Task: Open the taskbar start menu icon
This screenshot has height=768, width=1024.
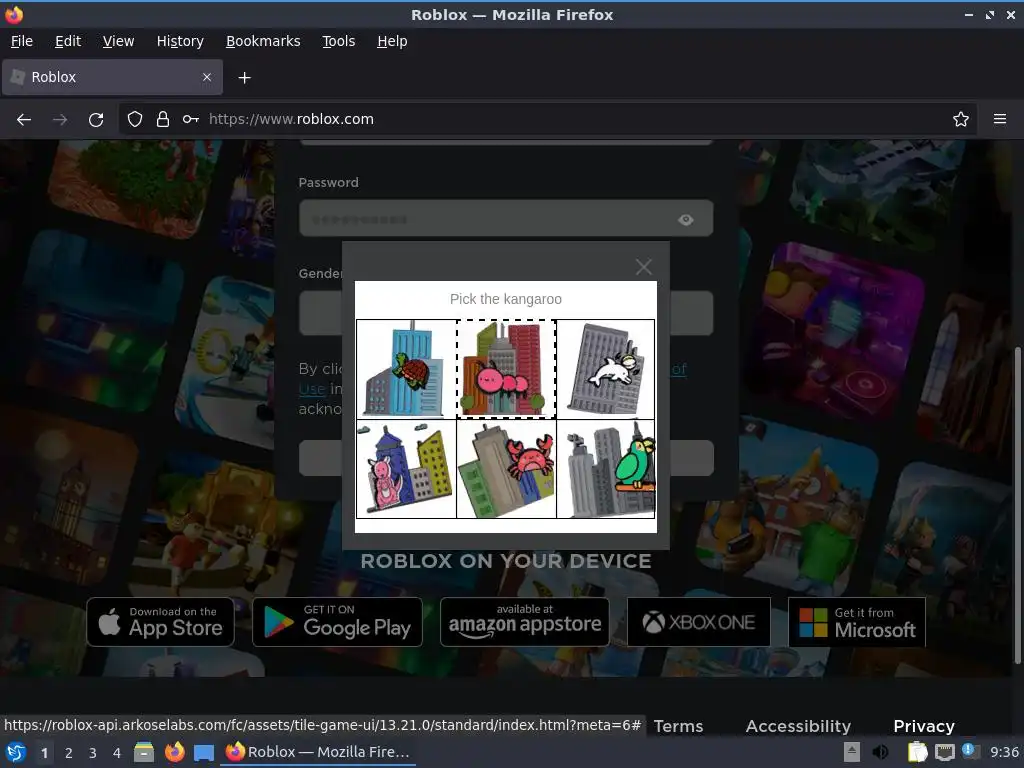Action: tap(16, 752)
